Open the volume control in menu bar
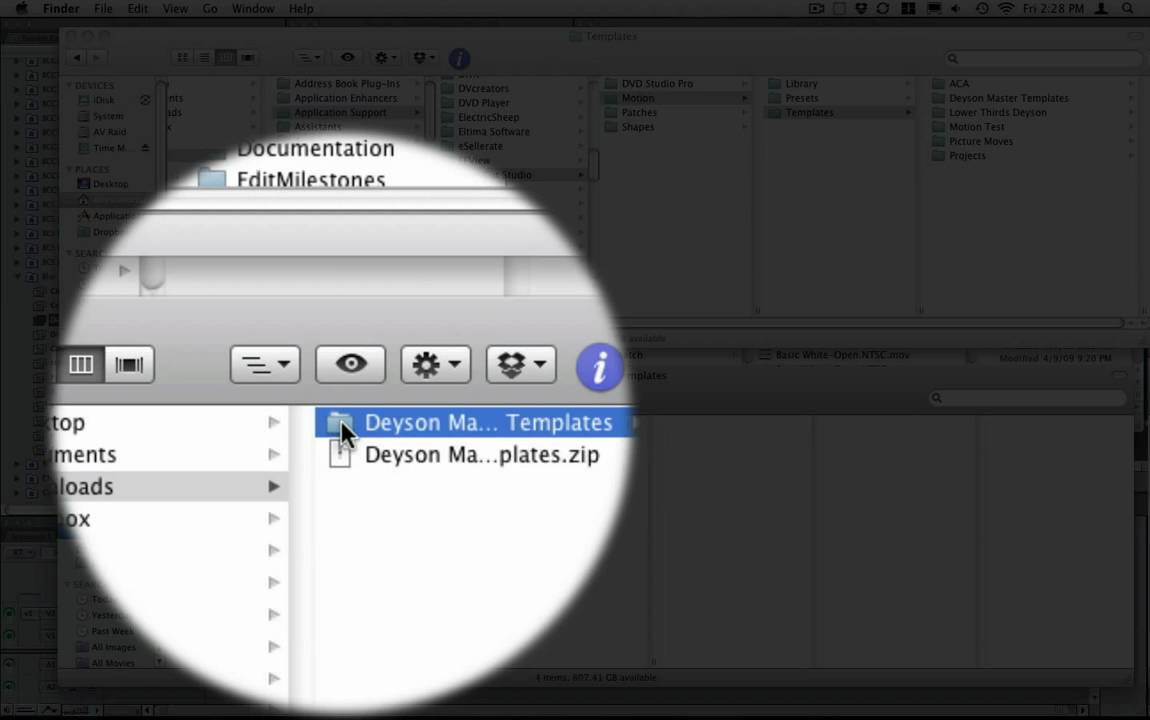 (956, 9)
